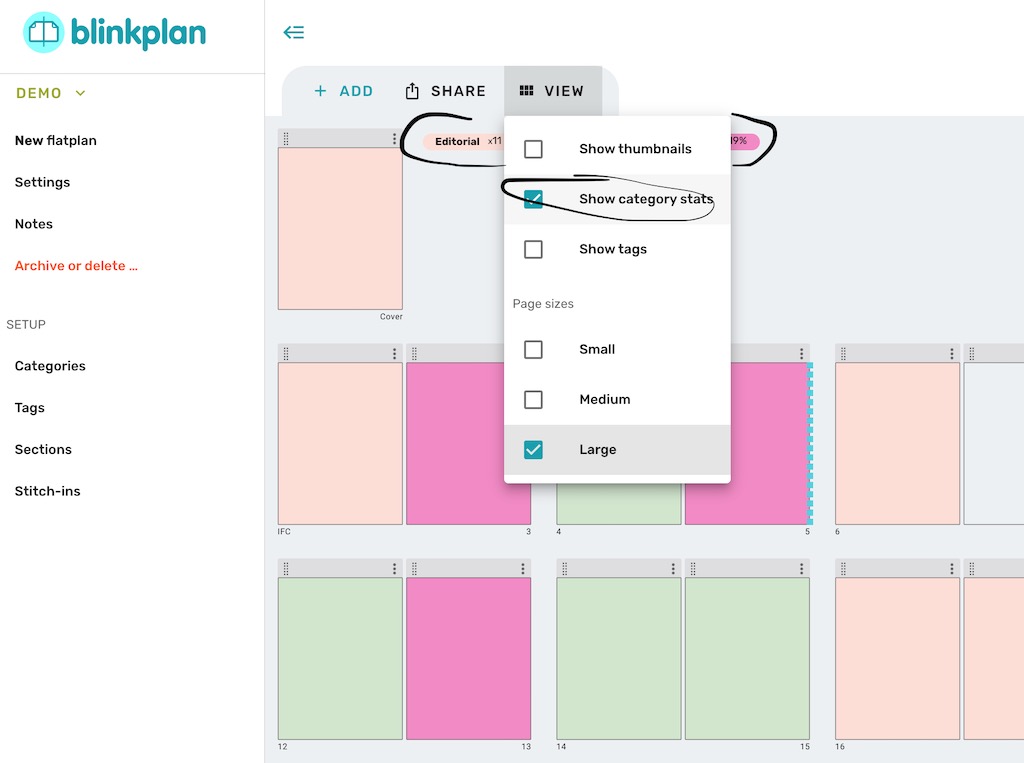
Task: Click the grid icon on the VIEW button
Action: (525, 90)
